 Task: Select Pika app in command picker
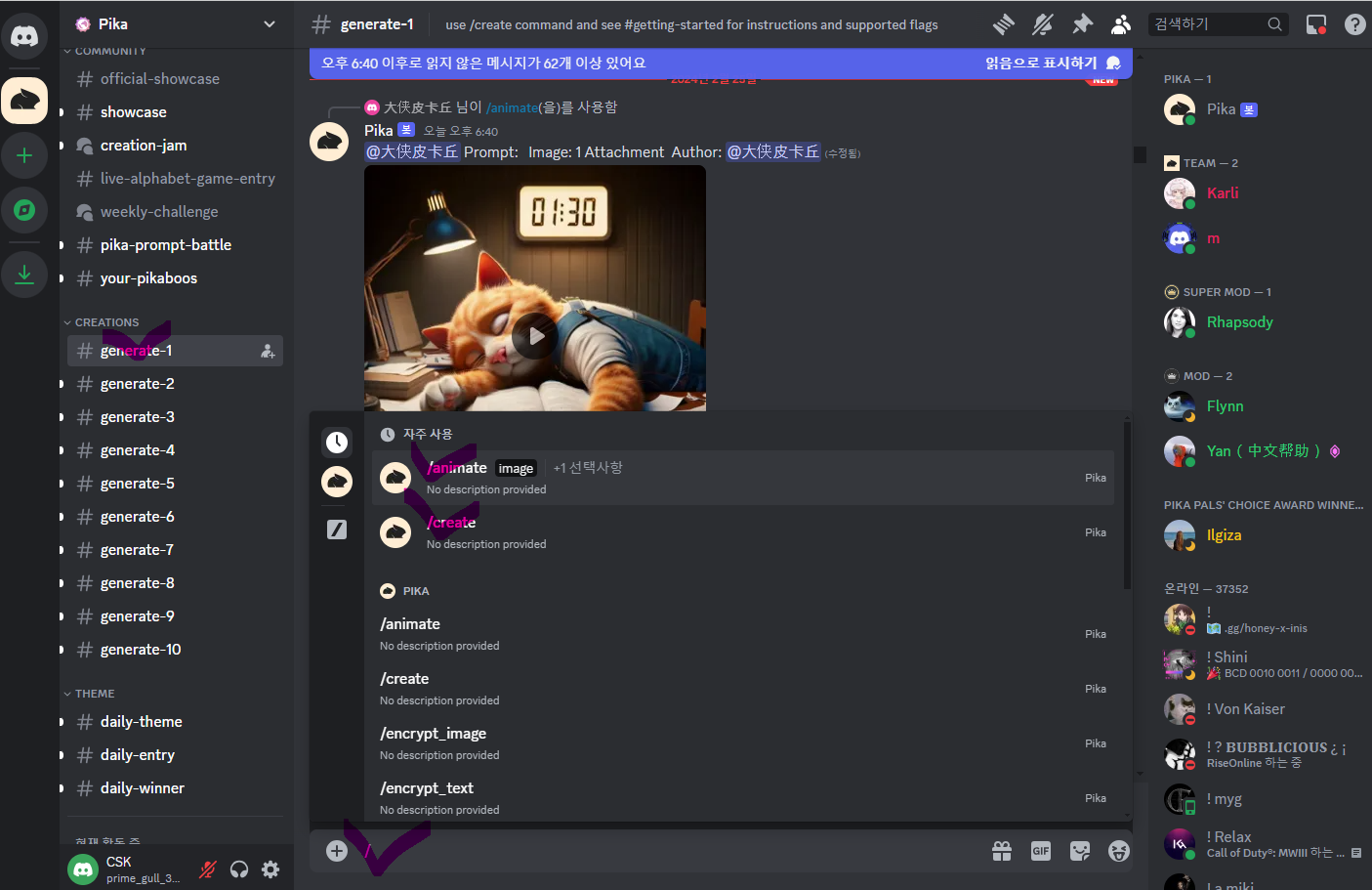click(x=337, y=481)
